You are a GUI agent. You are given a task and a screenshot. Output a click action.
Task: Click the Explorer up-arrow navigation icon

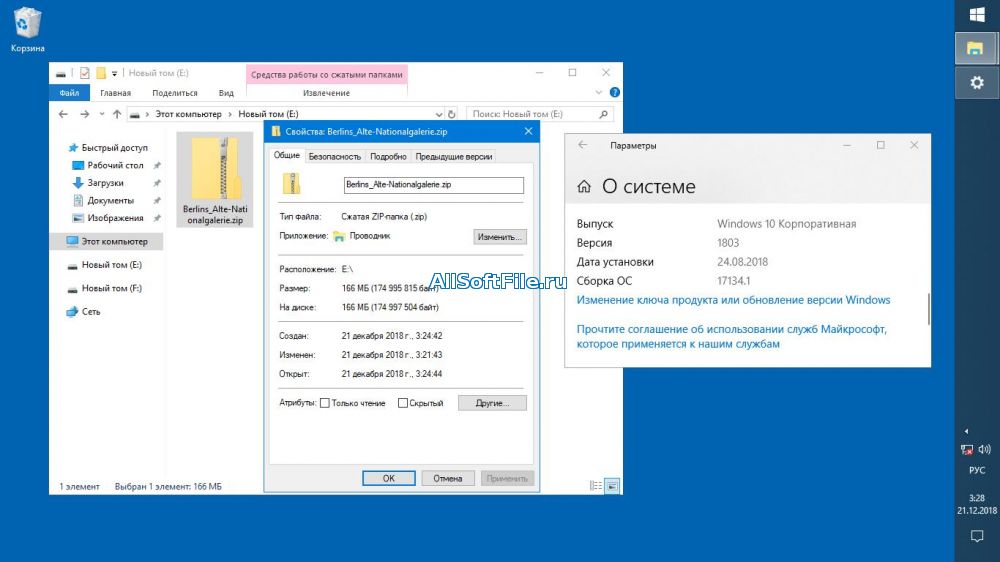117,114
